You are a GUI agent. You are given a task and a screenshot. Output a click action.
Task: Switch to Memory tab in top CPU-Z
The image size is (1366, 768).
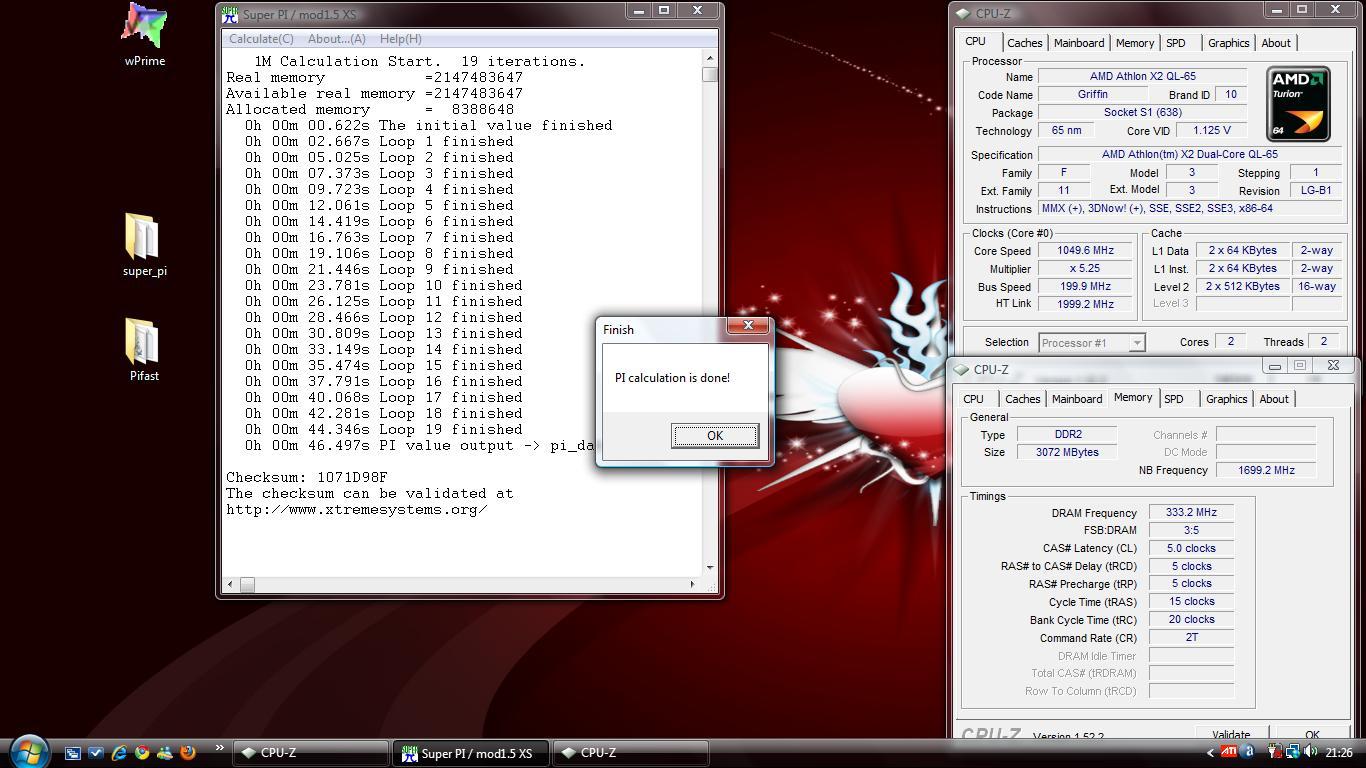coord(1135,43)
